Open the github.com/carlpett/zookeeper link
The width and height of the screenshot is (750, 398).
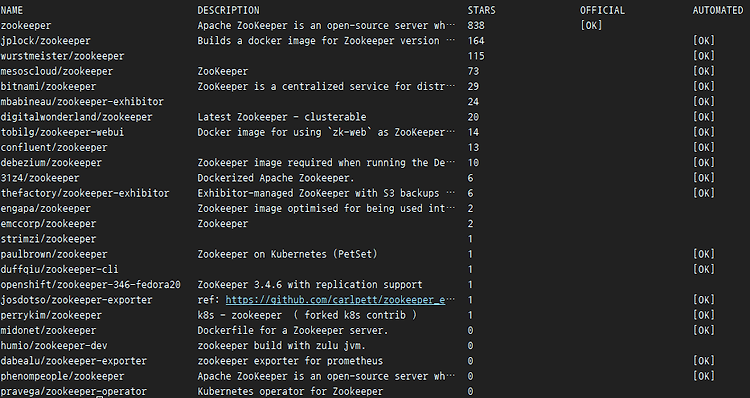(335, 300)
